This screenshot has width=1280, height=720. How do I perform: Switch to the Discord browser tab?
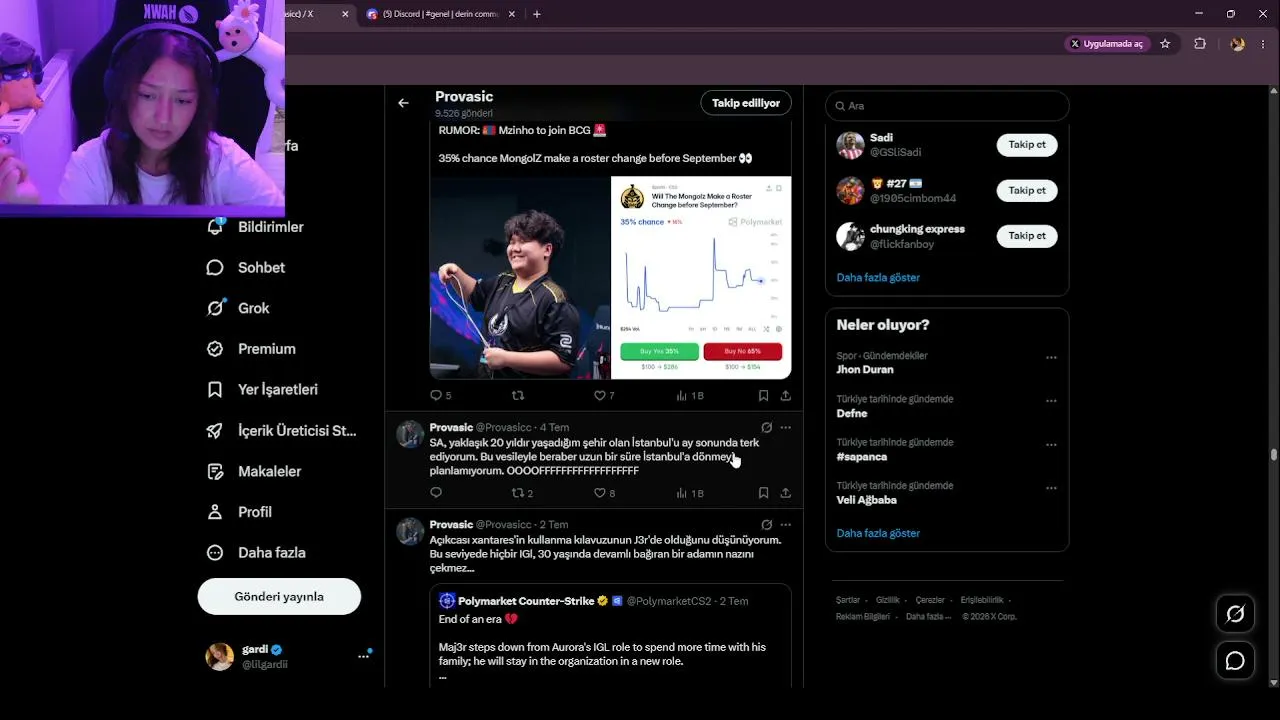pyautogui.click(x=440, y=14)
